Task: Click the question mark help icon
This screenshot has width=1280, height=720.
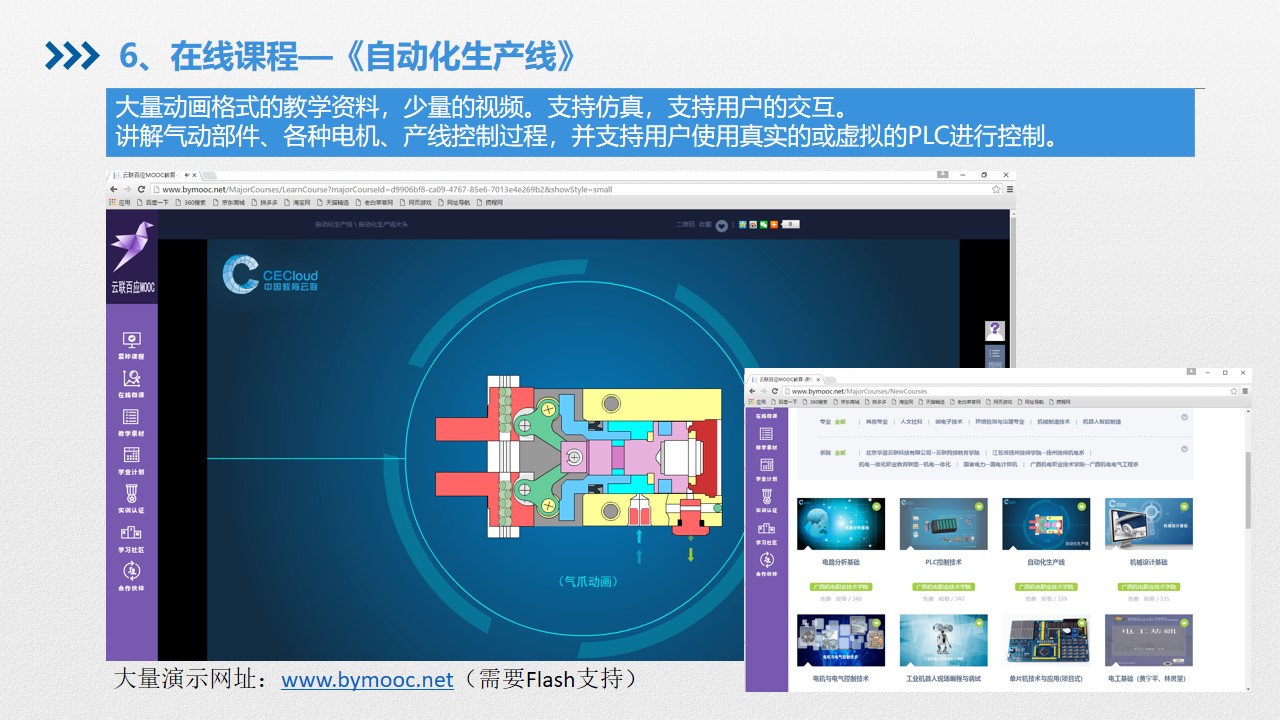Action: pos(994,330)
